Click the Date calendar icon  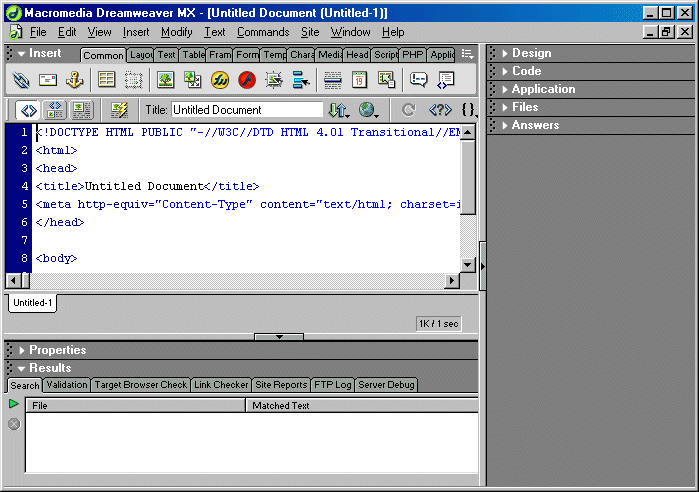point(359,80)
